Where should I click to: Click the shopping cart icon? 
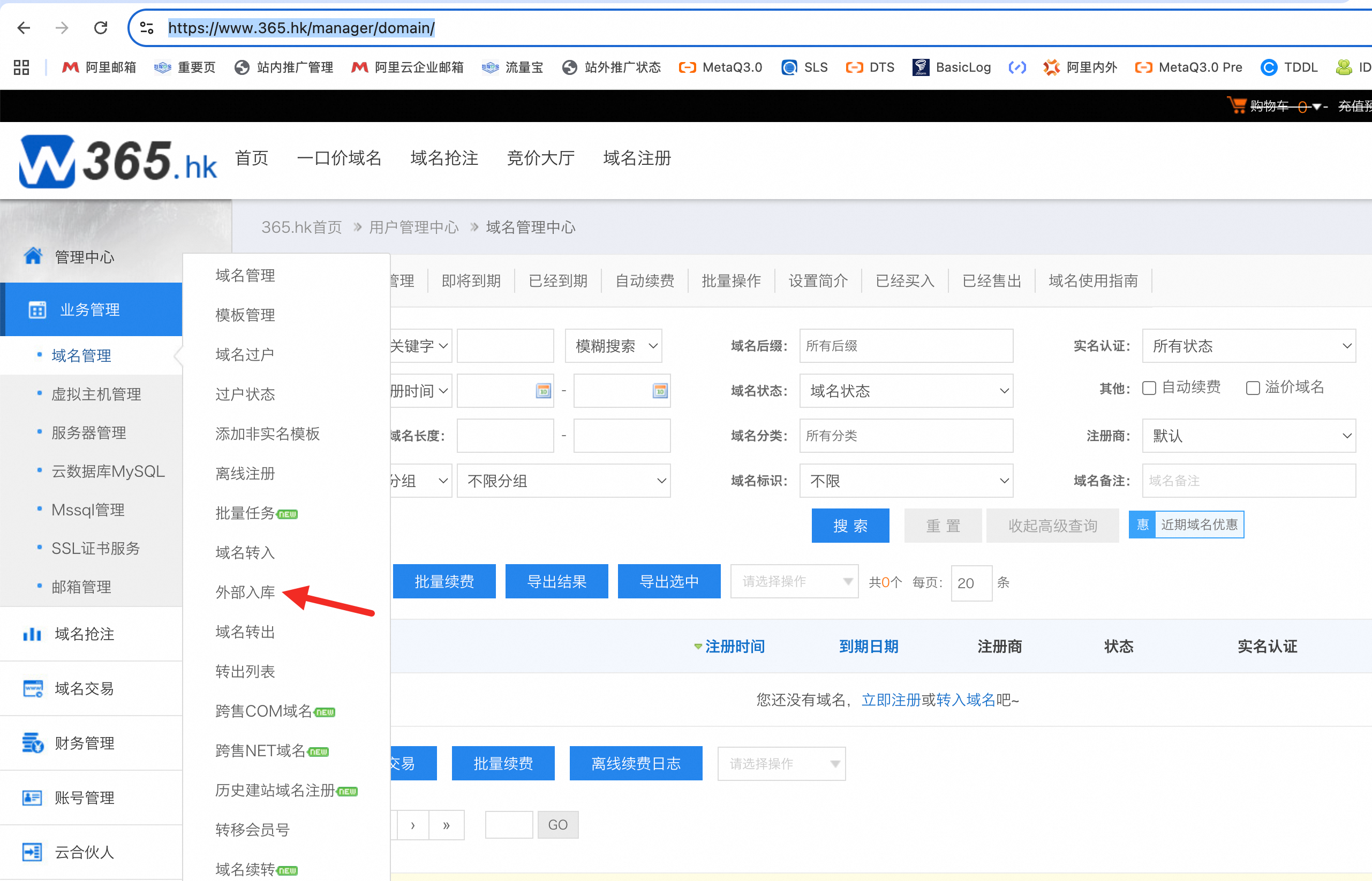tap(1237, 105)
